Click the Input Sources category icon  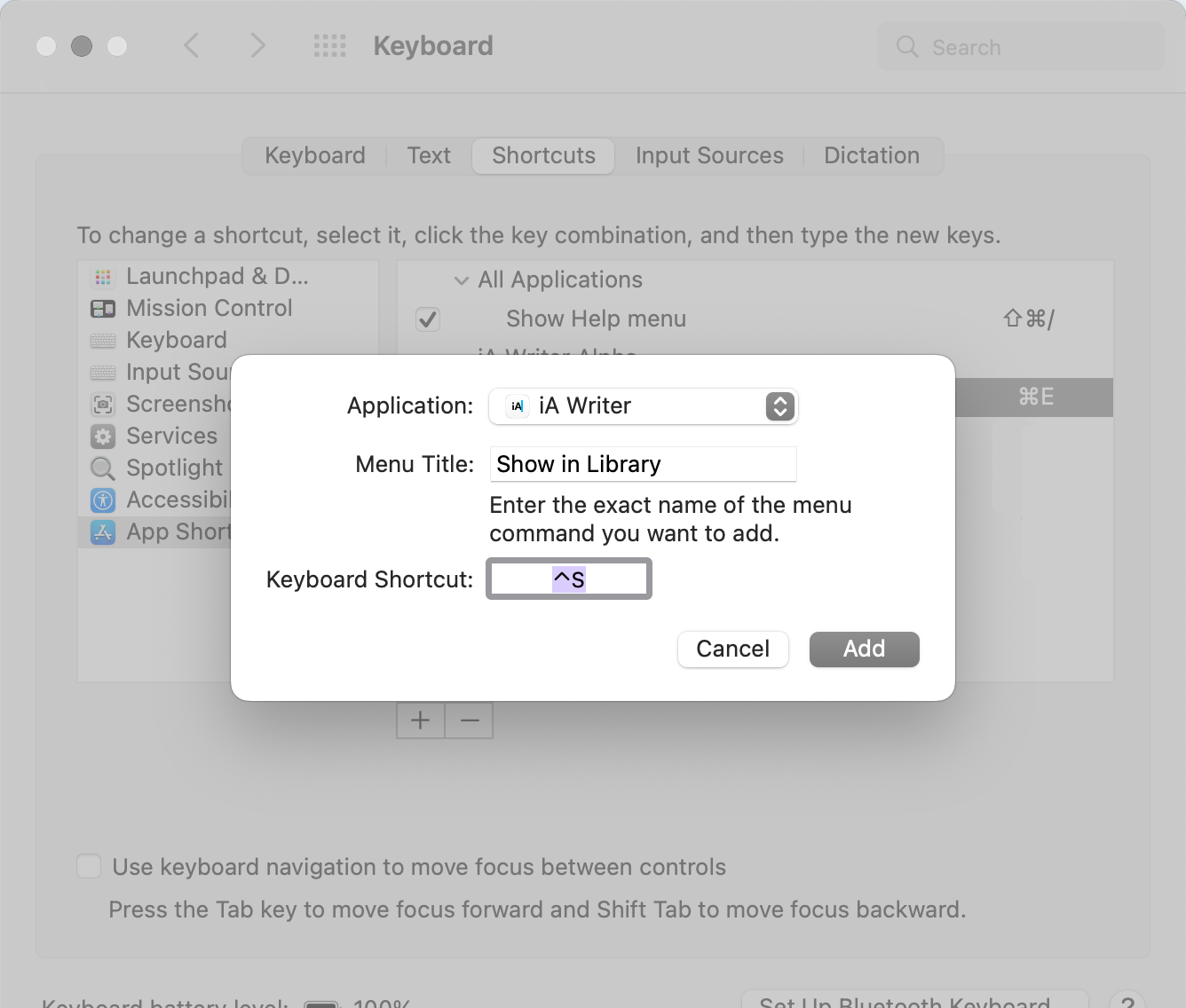(x=103, y=373)
